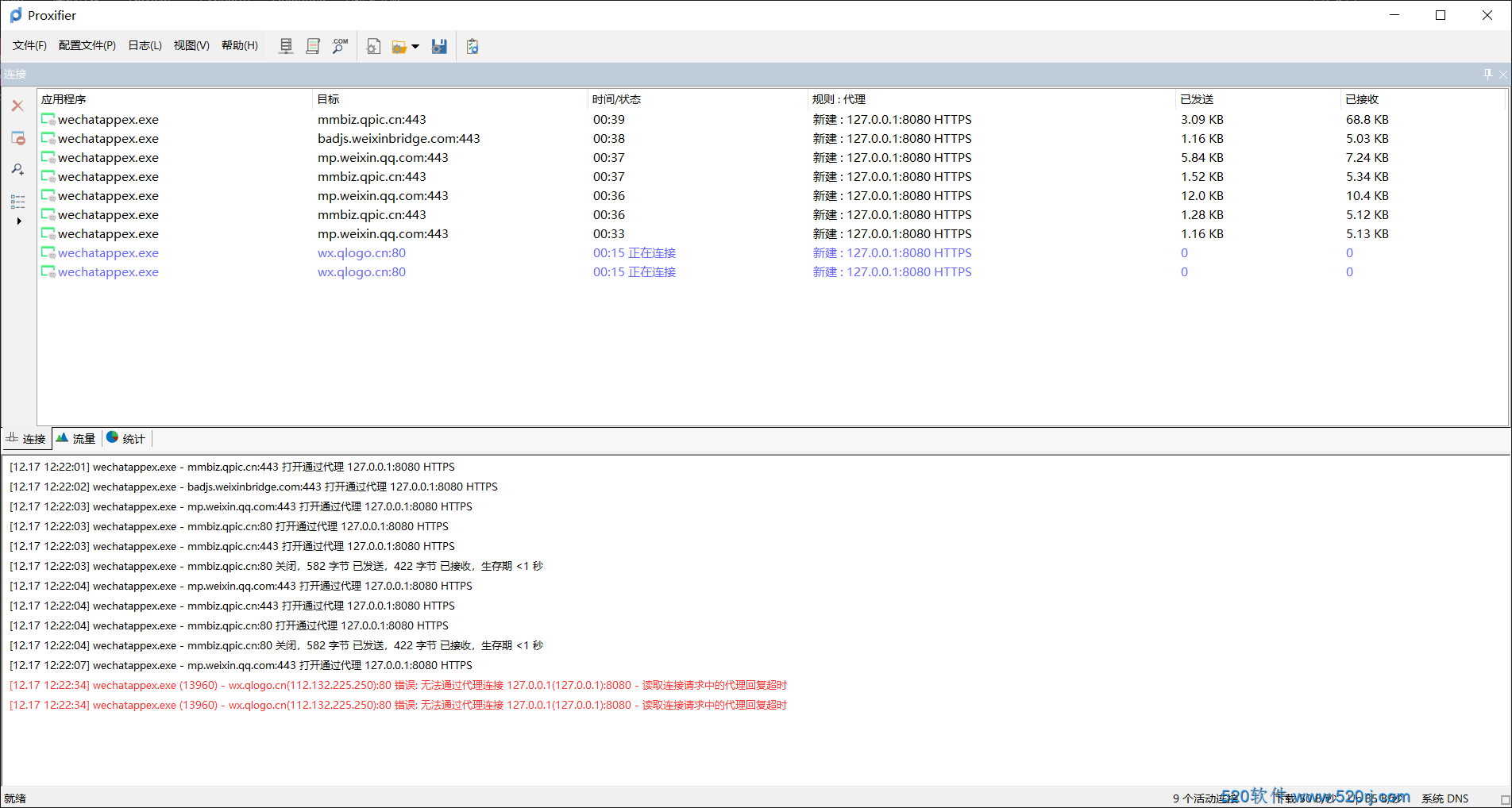Click the 12:22:01 mmbiz.qpic.cn:443 log line
The width and height of the screenshot is (1512, 808).
232,467
